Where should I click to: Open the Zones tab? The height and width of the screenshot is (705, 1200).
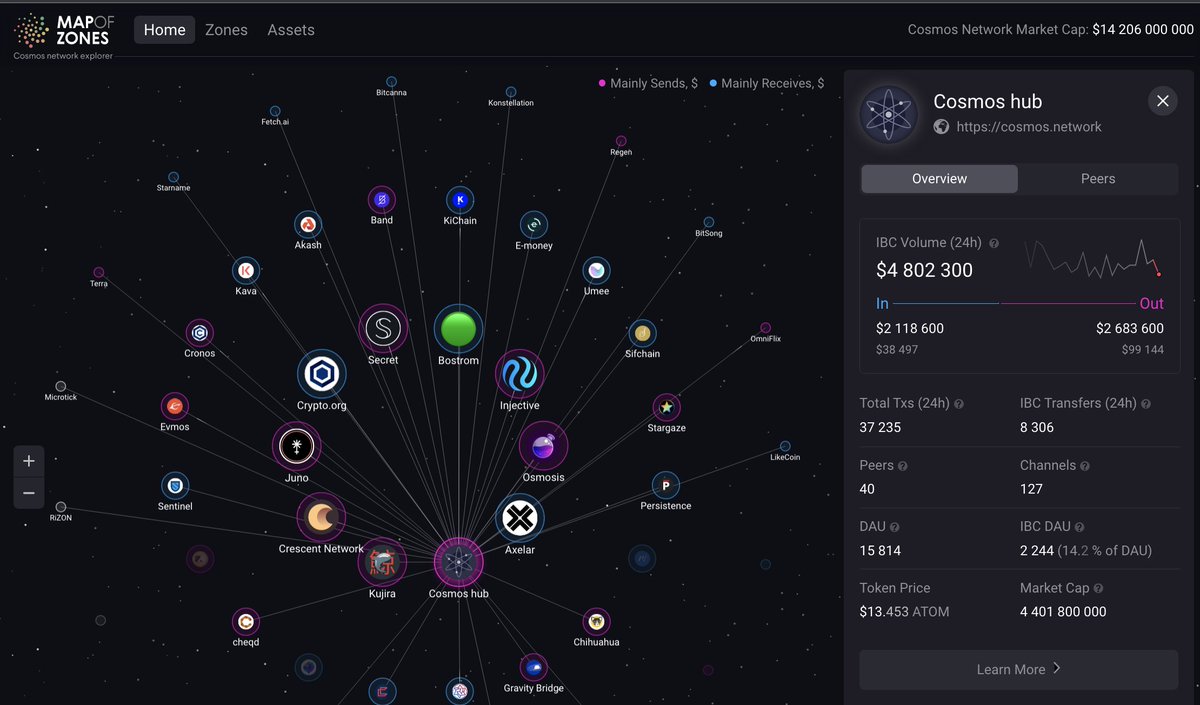point(226,30)
